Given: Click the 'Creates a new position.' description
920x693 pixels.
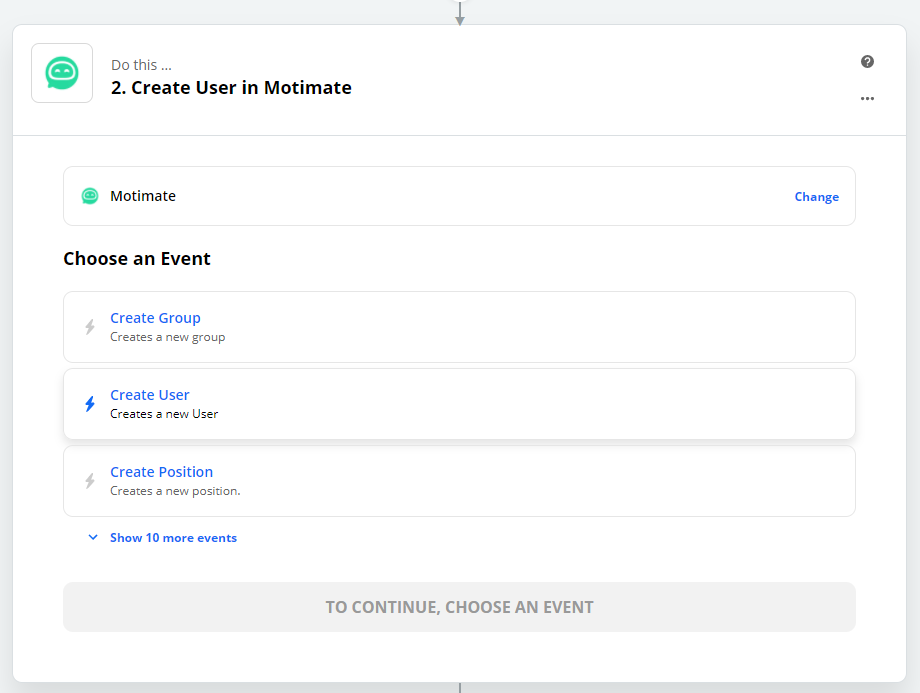Looking at the screenshot, I should 175,491.
